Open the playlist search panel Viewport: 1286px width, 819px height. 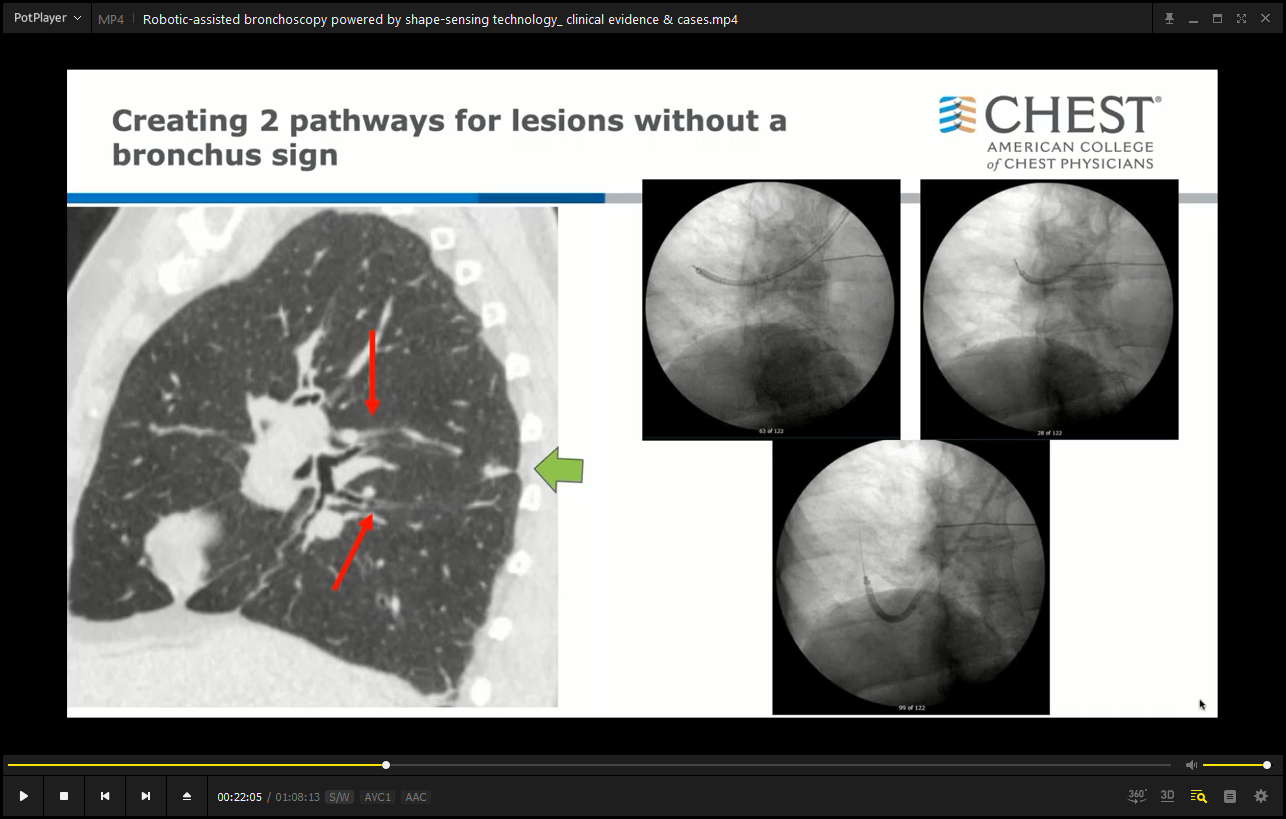(1199, 796)
